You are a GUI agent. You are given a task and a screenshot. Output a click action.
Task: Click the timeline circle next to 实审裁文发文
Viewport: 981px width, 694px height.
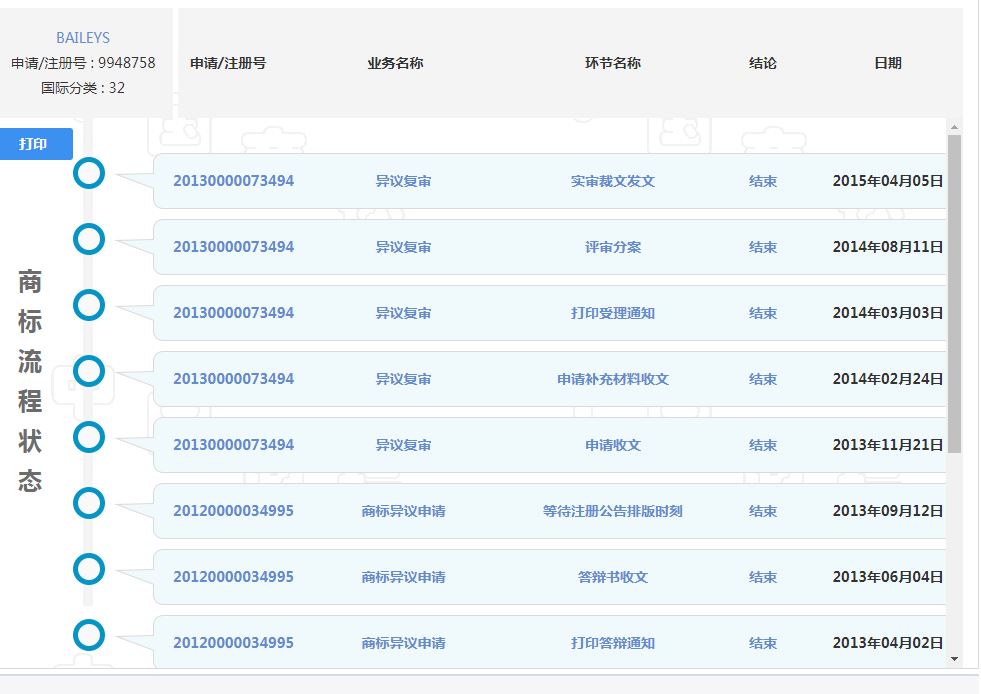(x=89, y=172)
